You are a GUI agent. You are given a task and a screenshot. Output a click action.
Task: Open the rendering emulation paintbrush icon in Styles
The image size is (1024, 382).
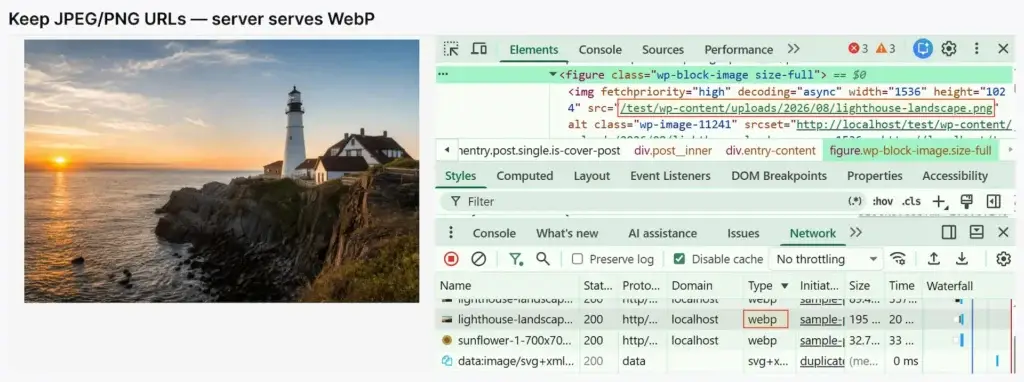click(x=967, y=201)
